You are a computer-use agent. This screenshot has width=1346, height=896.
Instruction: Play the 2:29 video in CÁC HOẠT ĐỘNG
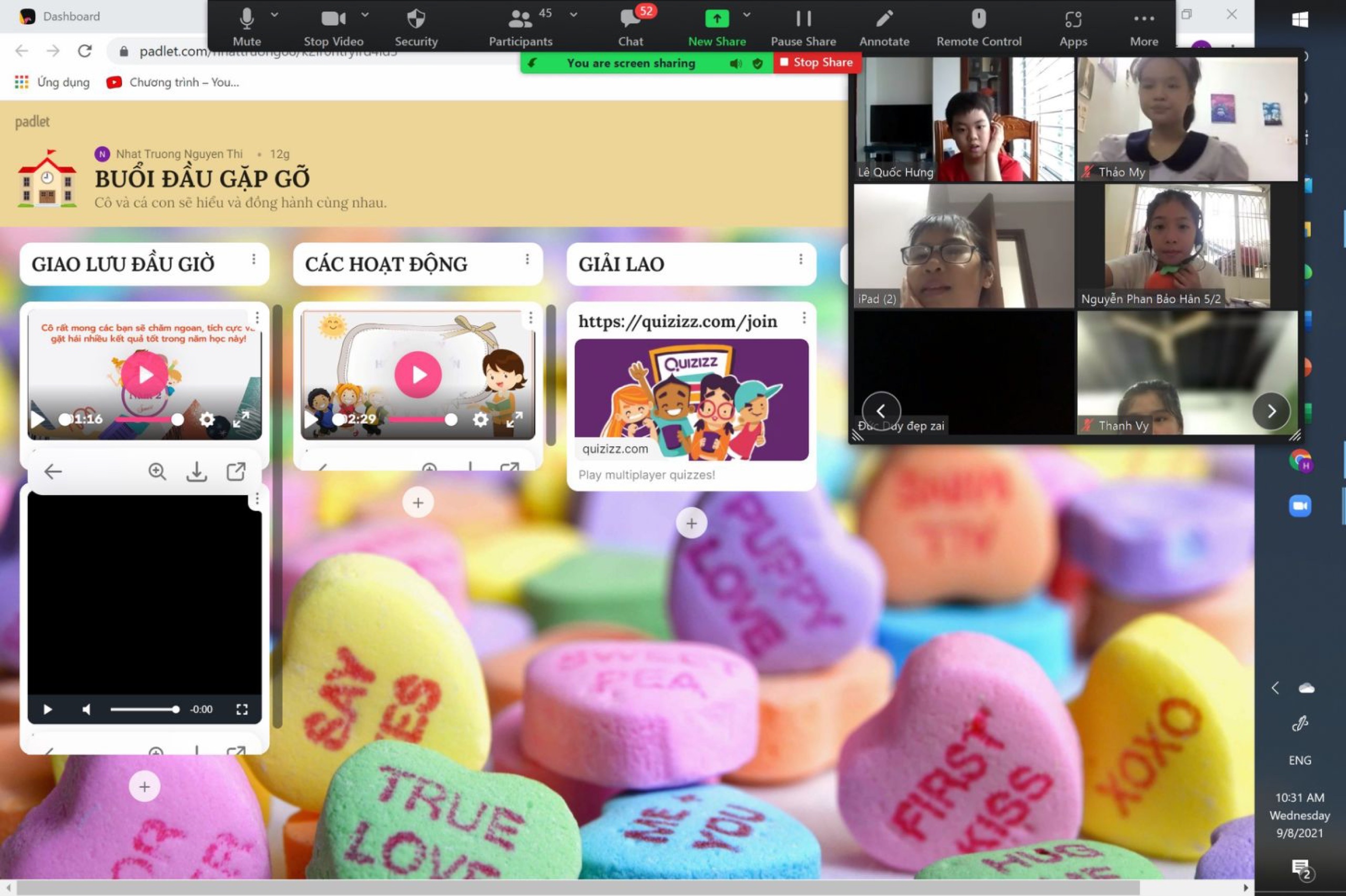coord(418,374)
